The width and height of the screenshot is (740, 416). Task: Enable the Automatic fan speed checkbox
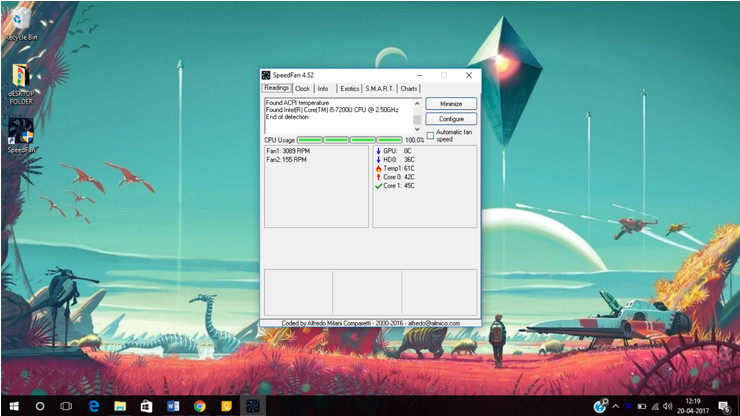click(x=430, y=136)
